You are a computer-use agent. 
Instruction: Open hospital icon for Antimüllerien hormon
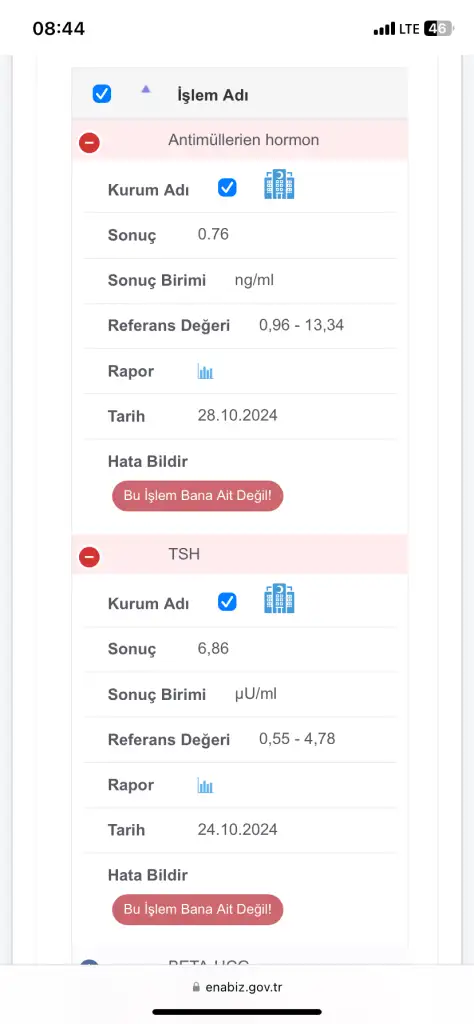(x=279, y=185)
